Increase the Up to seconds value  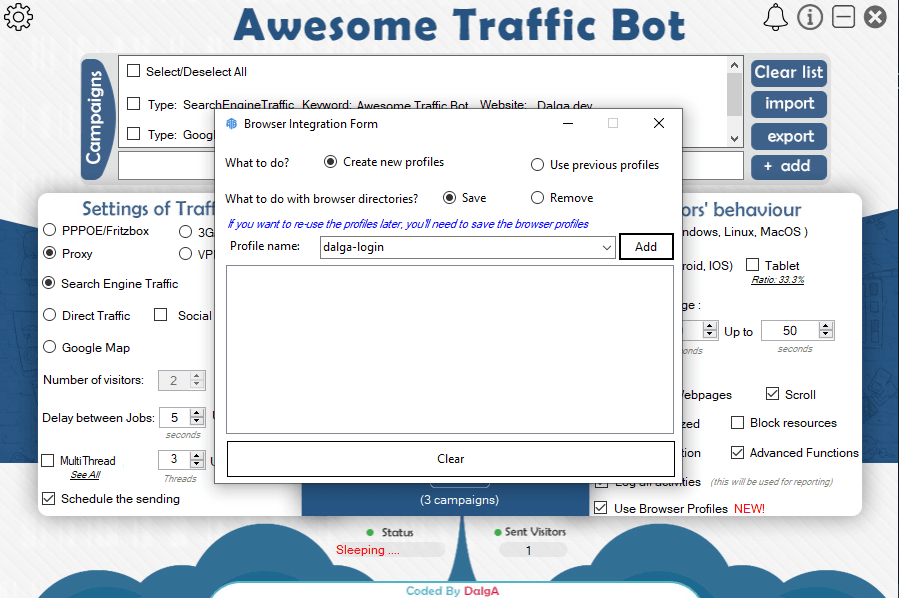click(x=826, y=326)
